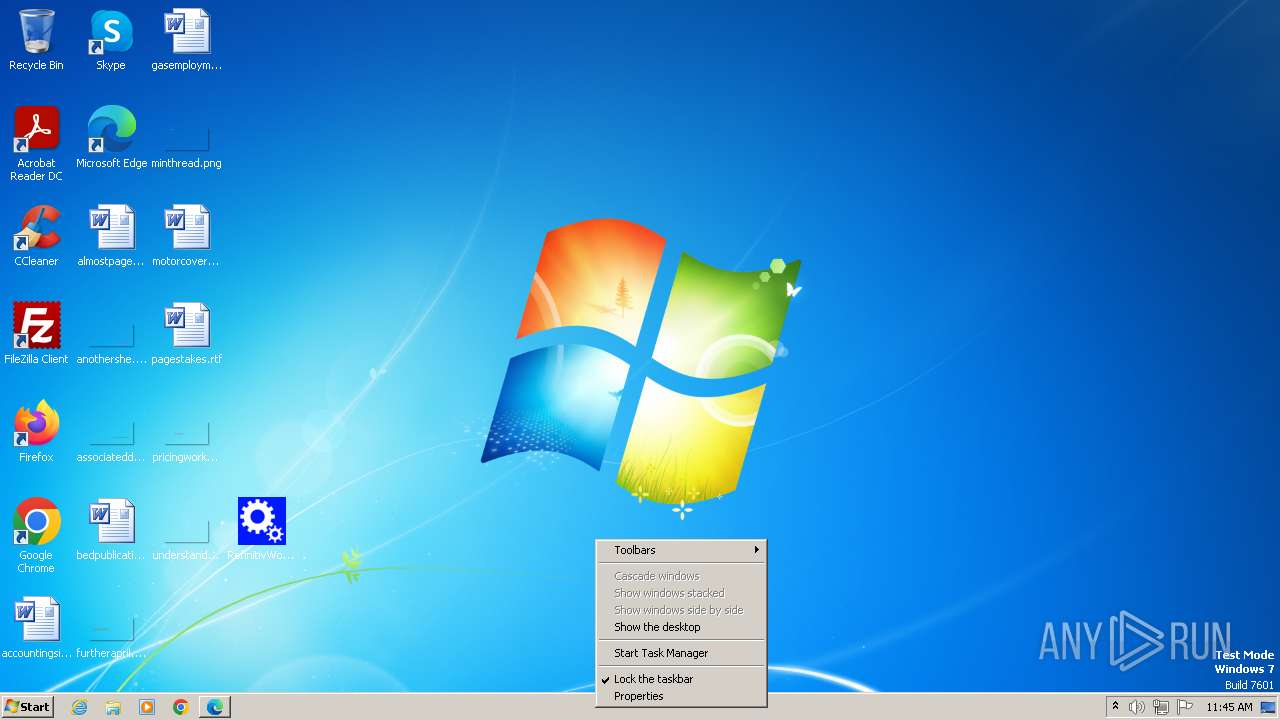Select the Google Chrome desktop shortcut
This screenshot has height=720, width=1280.
click(36, 536)
